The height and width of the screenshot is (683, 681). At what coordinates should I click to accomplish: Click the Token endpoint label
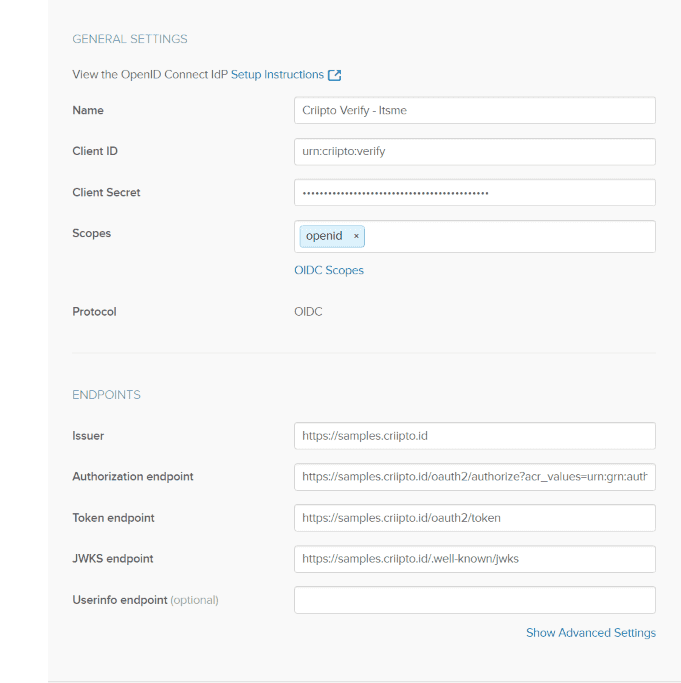(x=113, y=518)
